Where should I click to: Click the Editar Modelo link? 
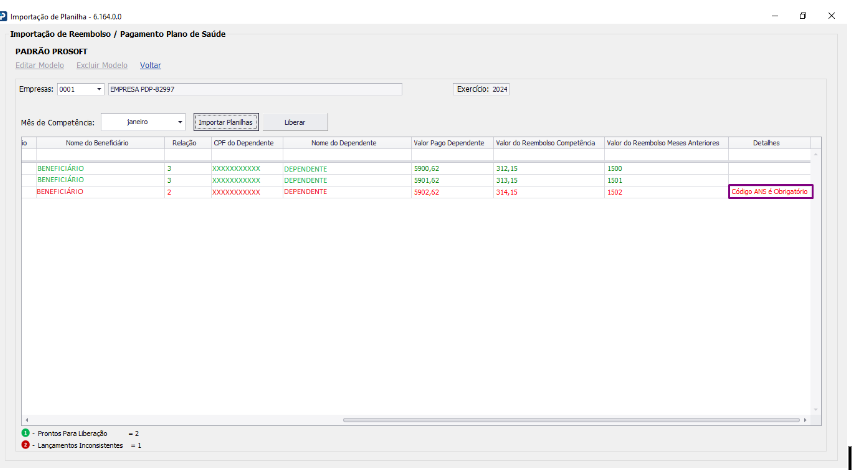40,65
